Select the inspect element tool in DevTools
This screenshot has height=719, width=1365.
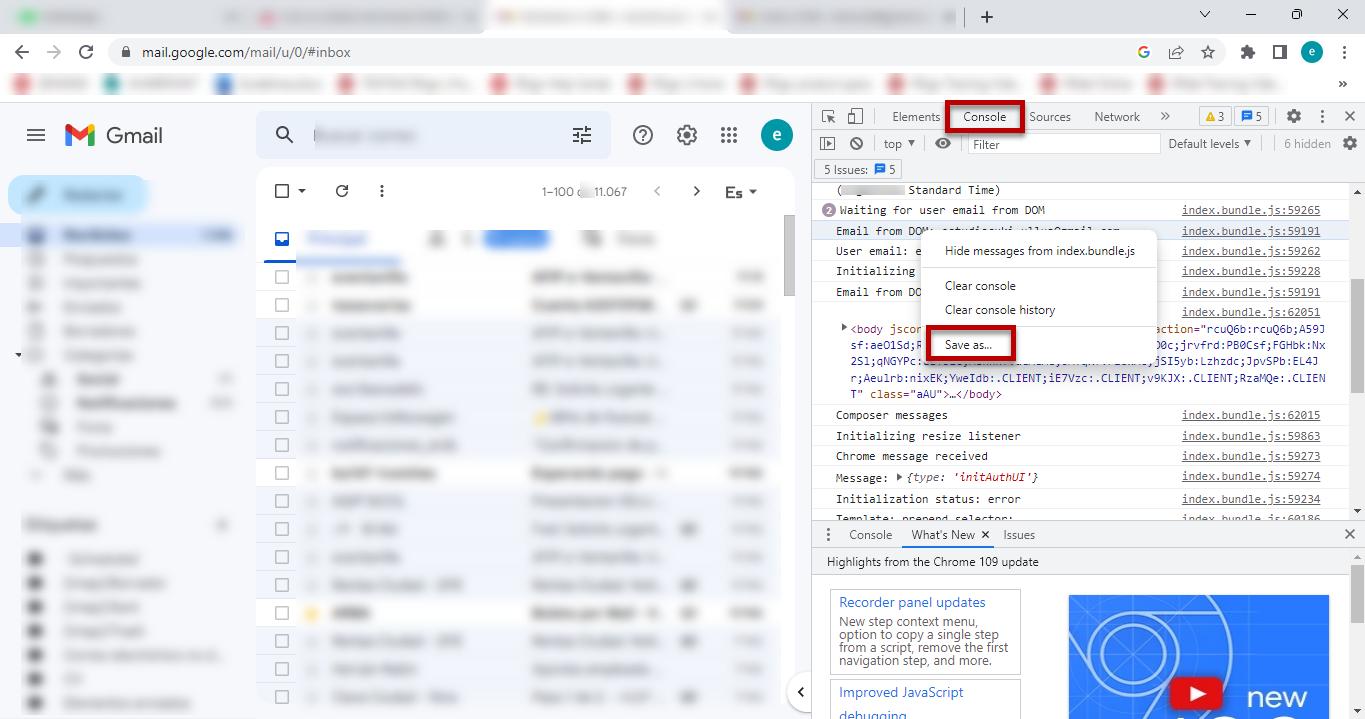pyautogui.click(x=829, y=116)
